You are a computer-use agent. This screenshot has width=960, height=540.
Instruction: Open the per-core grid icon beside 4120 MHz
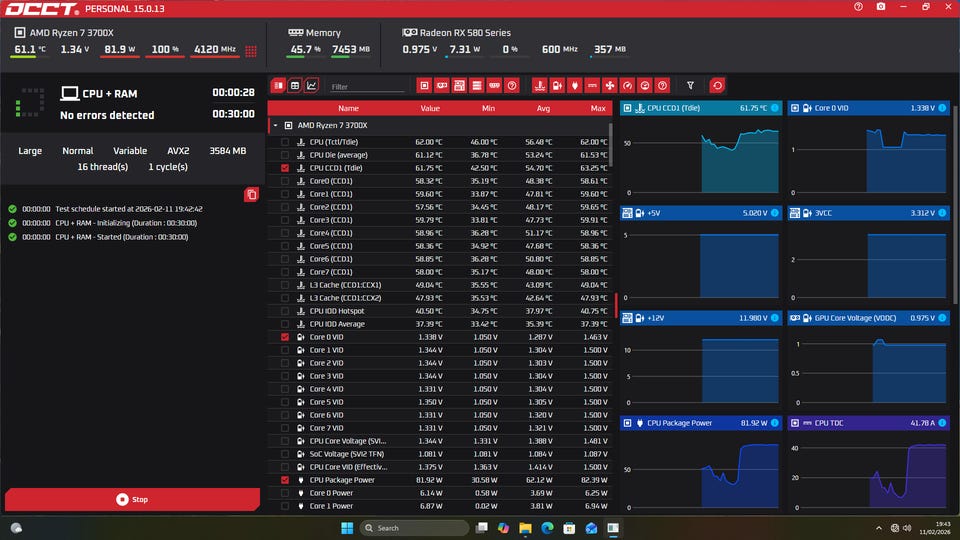251,51
